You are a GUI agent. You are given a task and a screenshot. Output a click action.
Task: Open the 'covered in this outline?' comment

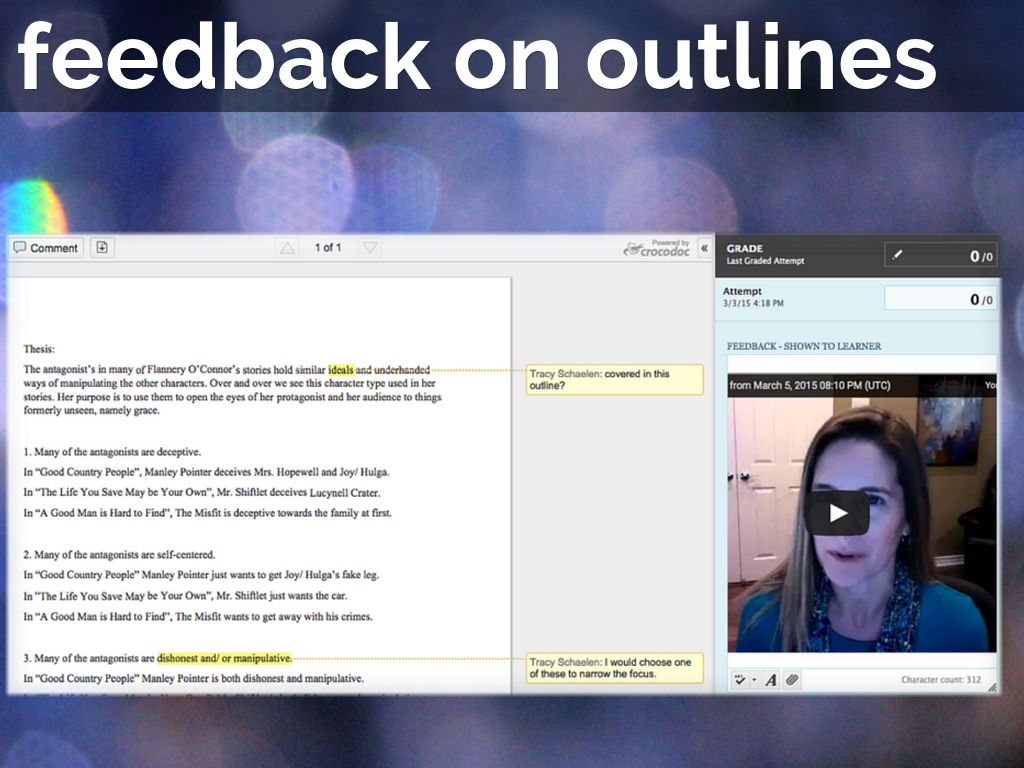tap(614, 379)
